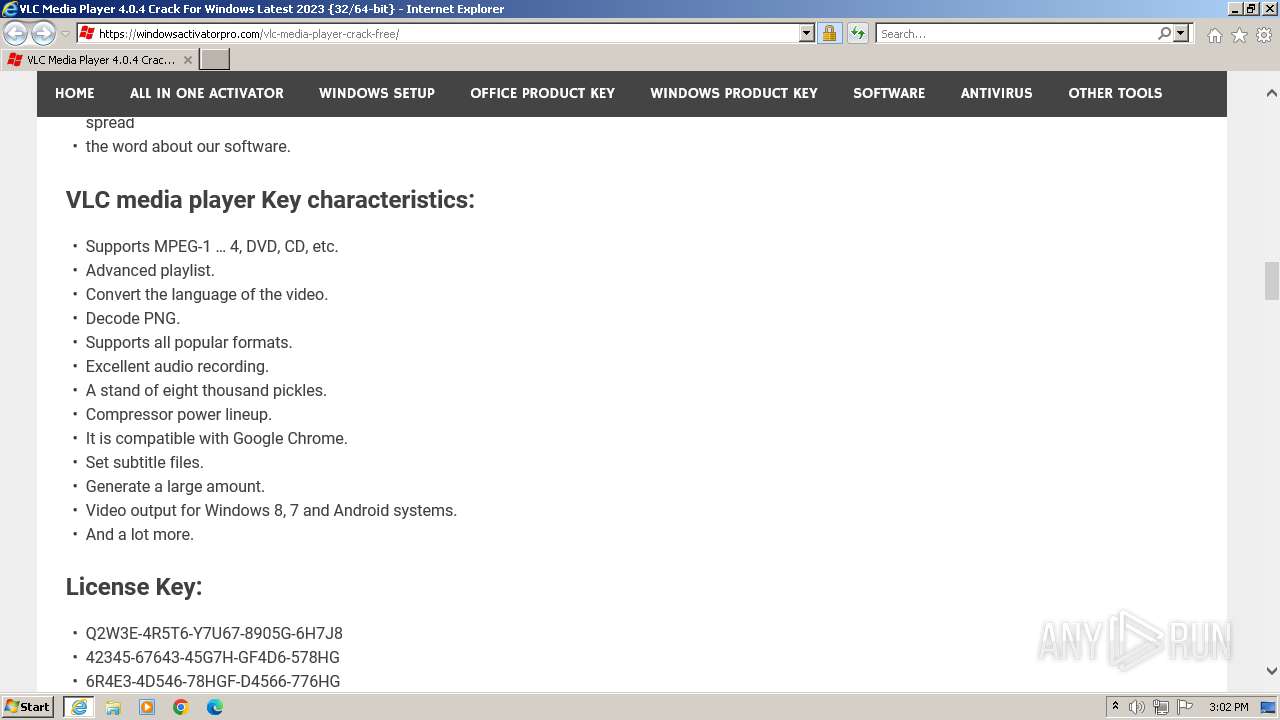The width and height of the screenshot is (1280, 720).
Task: Click license key Q2W3E-4R5T6-Y7U67-8905G-6H7J8
Action: 214,634
